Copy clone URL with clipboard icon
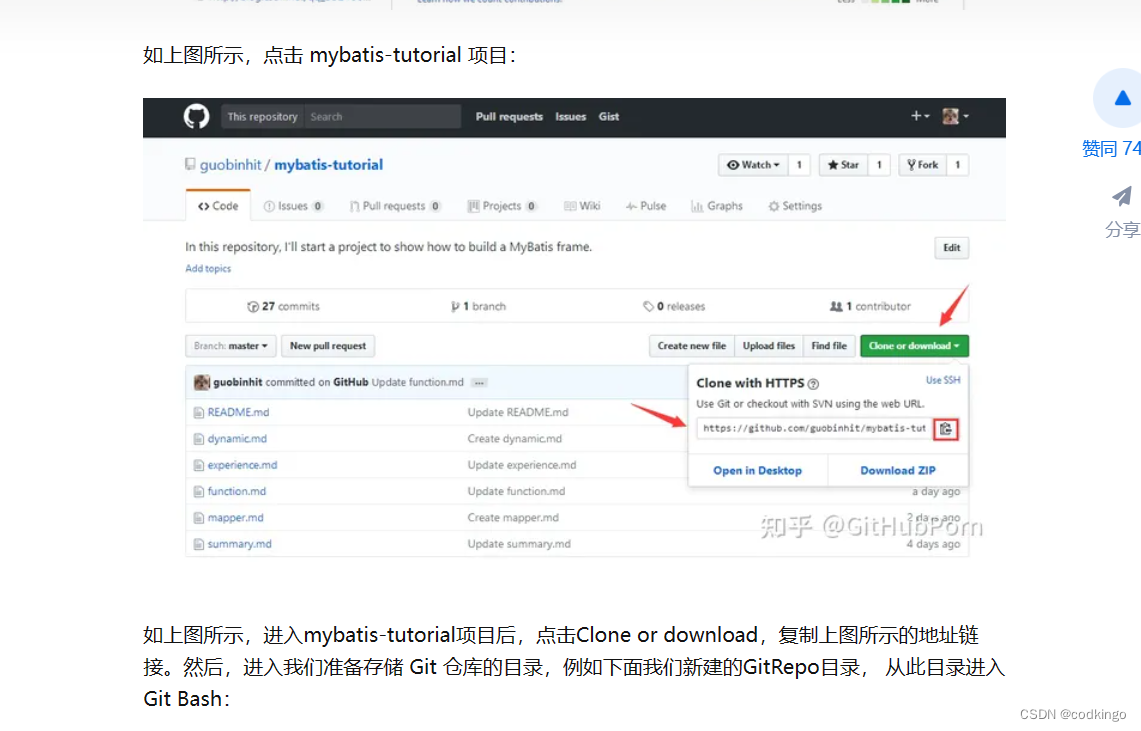The width and height of the screenshot is (1141, 731). pos(945,429)
